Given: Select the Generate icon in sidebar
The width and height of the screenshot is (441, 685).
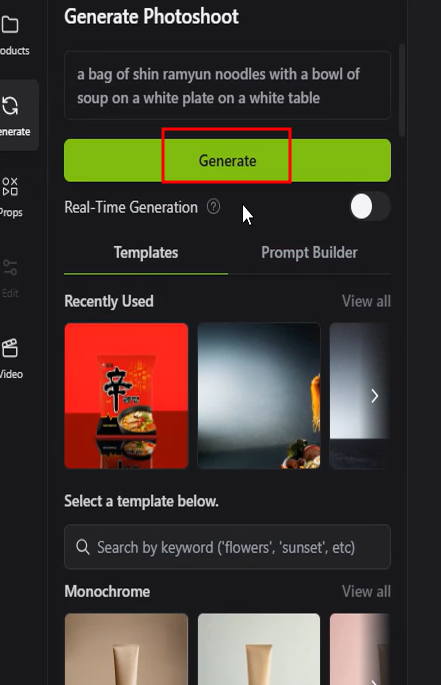Looking at the screenshot, I should 10,106.
